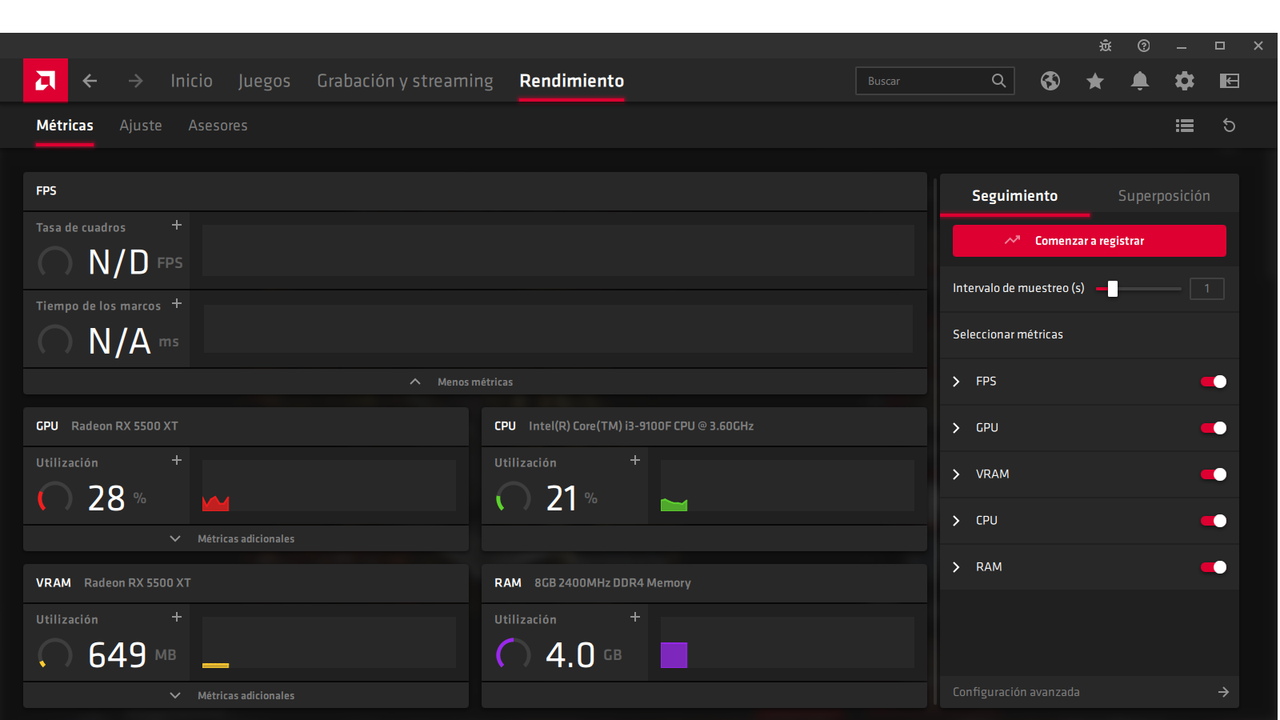
Task: Open the settings gear icon
Action: [x=1185, y=81]
